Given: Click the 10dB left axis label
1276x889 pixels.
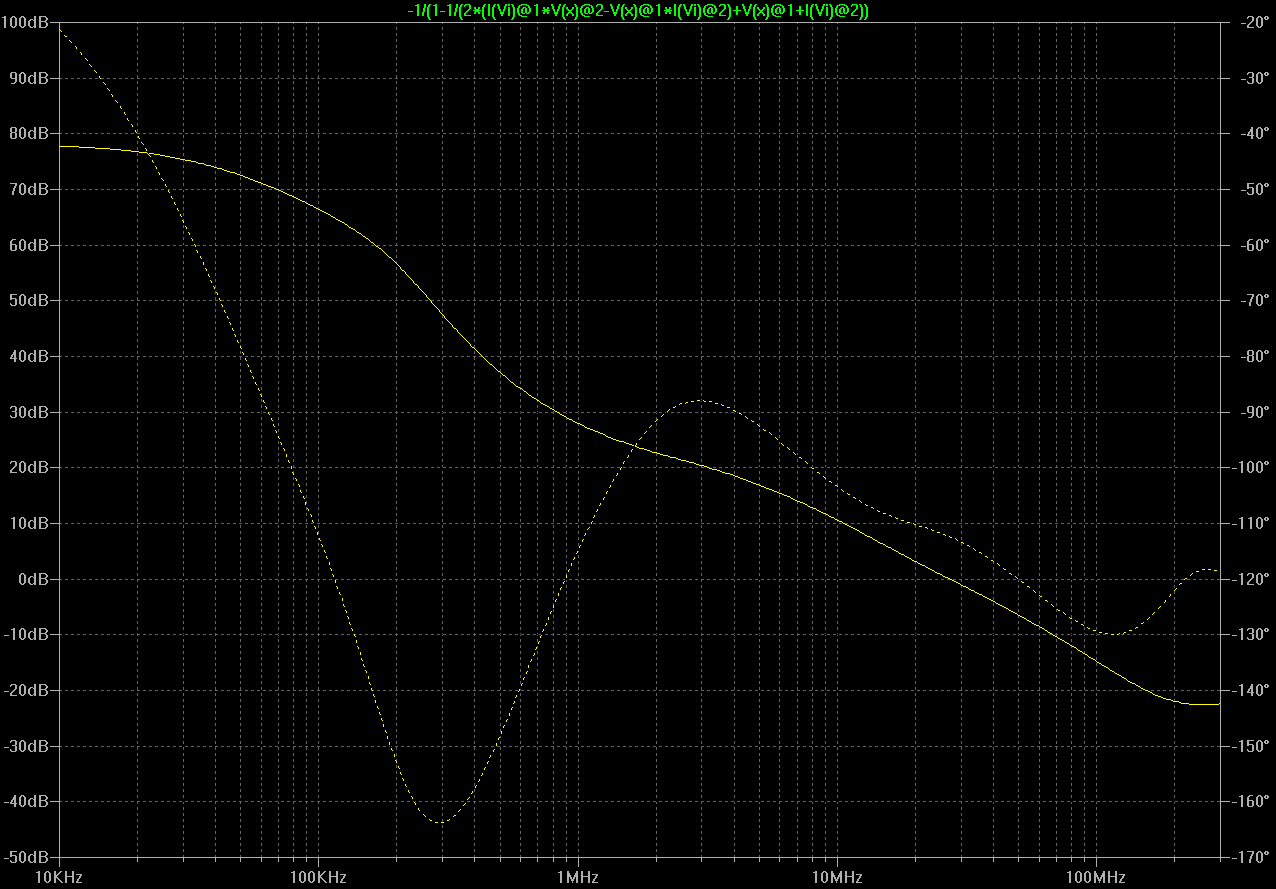Looking at the screenshot, I should 30,523.
